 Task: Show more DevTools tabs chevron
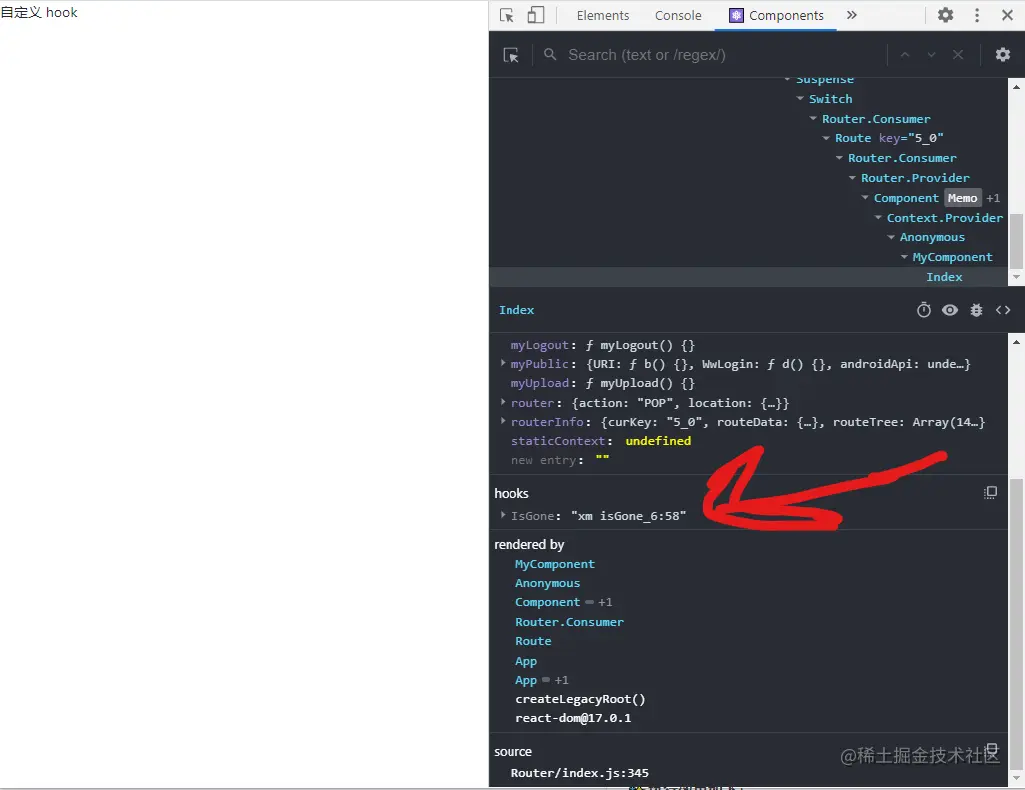[851, 15]
